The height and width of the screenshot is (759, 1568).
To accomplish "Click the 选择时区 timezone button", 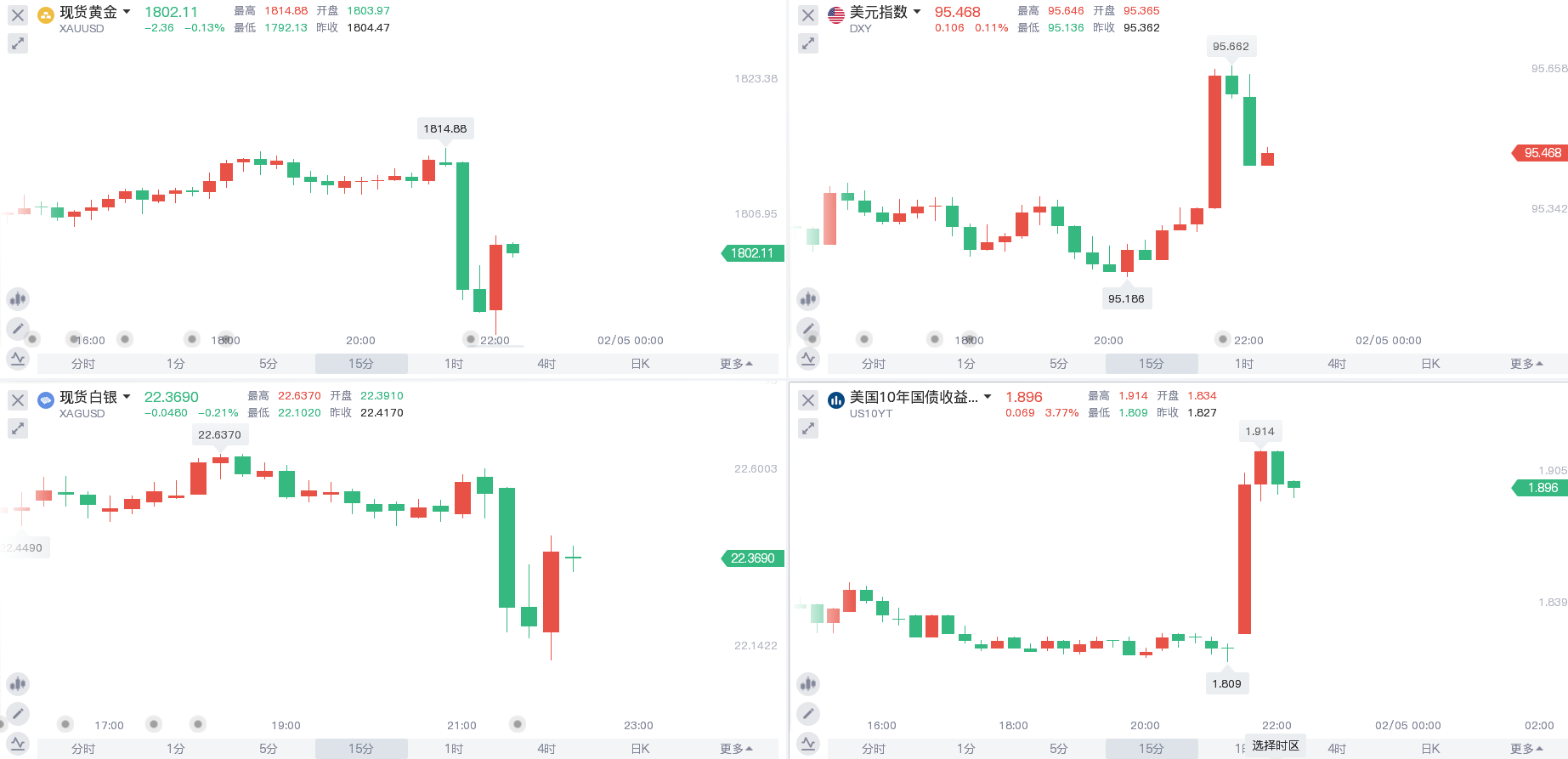I will tap(1276, 745).
